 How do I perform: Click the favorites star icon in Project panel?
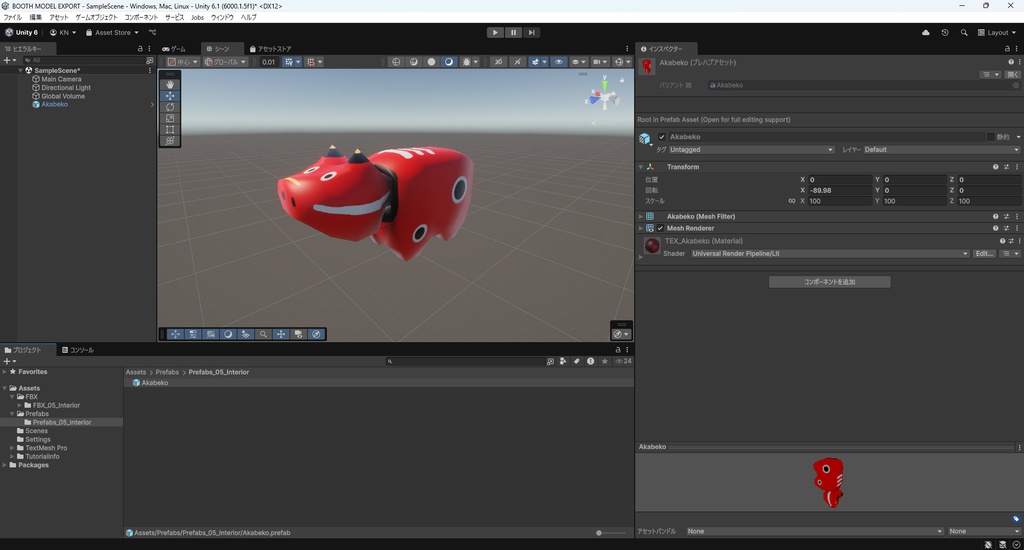point(605,361)
